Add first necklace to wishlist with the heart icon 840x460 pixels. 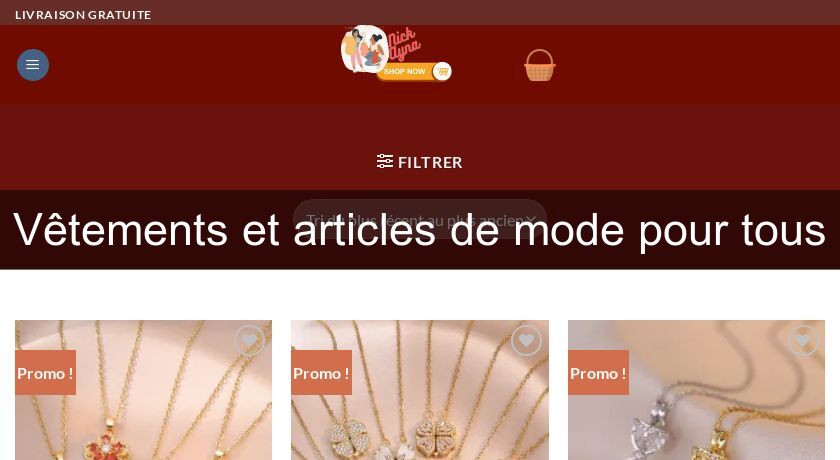[250, 340]
